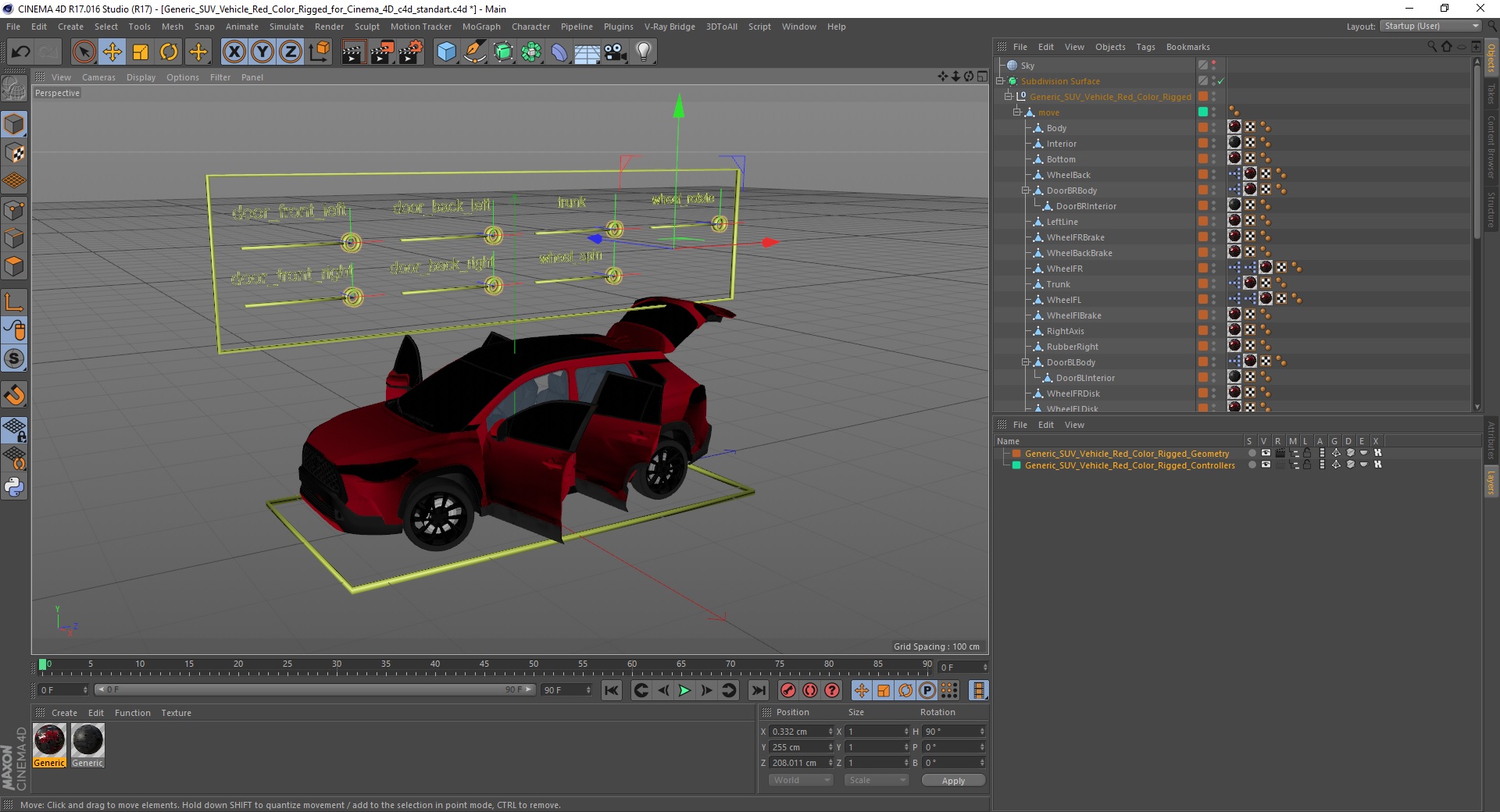Open the Simulate menu
The width and height of the screenshot is (1500, 812).
pyautogui.click(x=287, y=27)
